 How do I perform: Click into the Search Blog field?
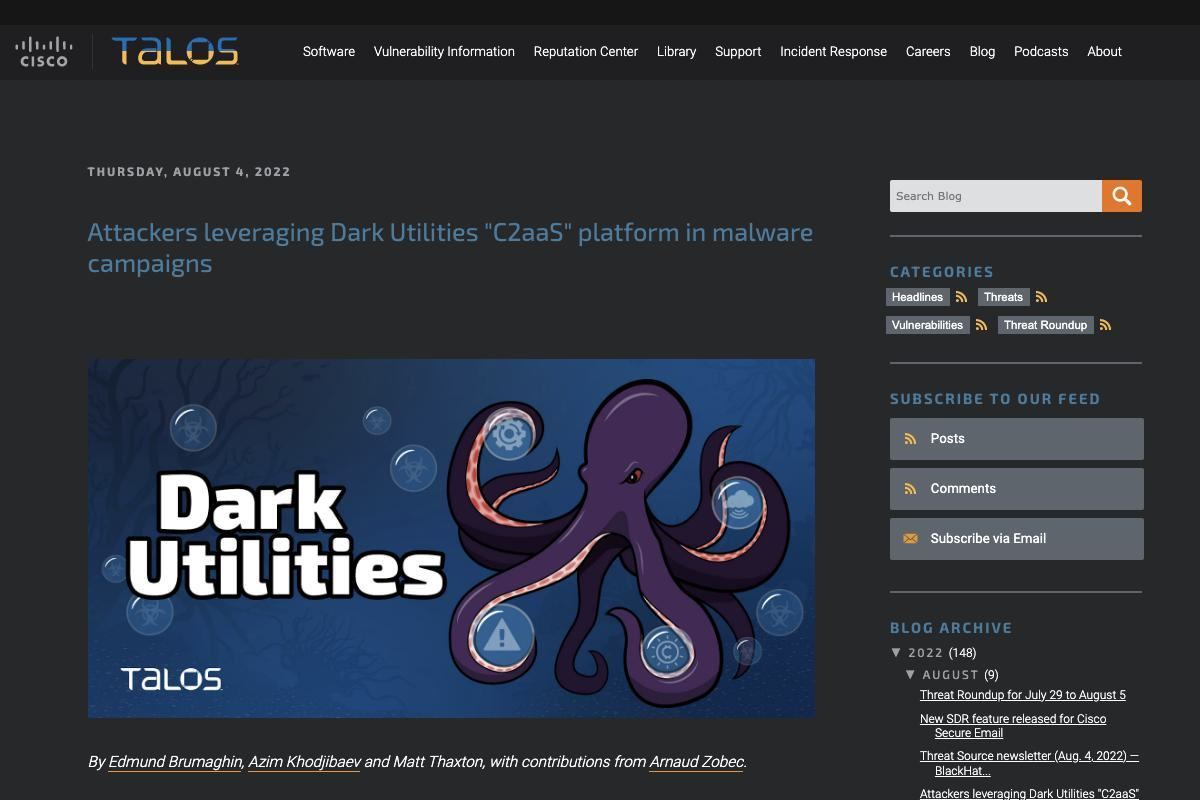pyautogui.click(x=996, y=196)
